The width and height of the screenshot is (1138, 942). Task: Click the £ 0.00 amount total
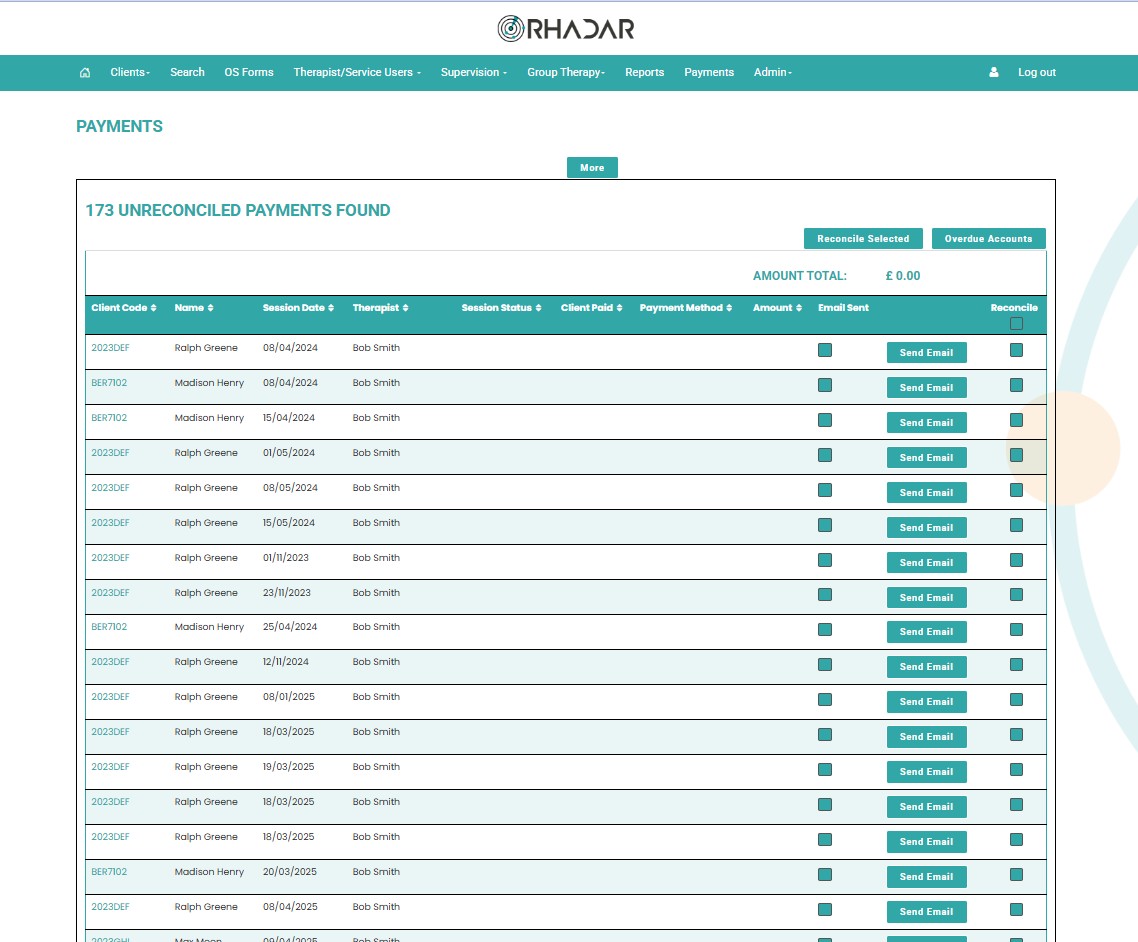(x=903, y=276)
